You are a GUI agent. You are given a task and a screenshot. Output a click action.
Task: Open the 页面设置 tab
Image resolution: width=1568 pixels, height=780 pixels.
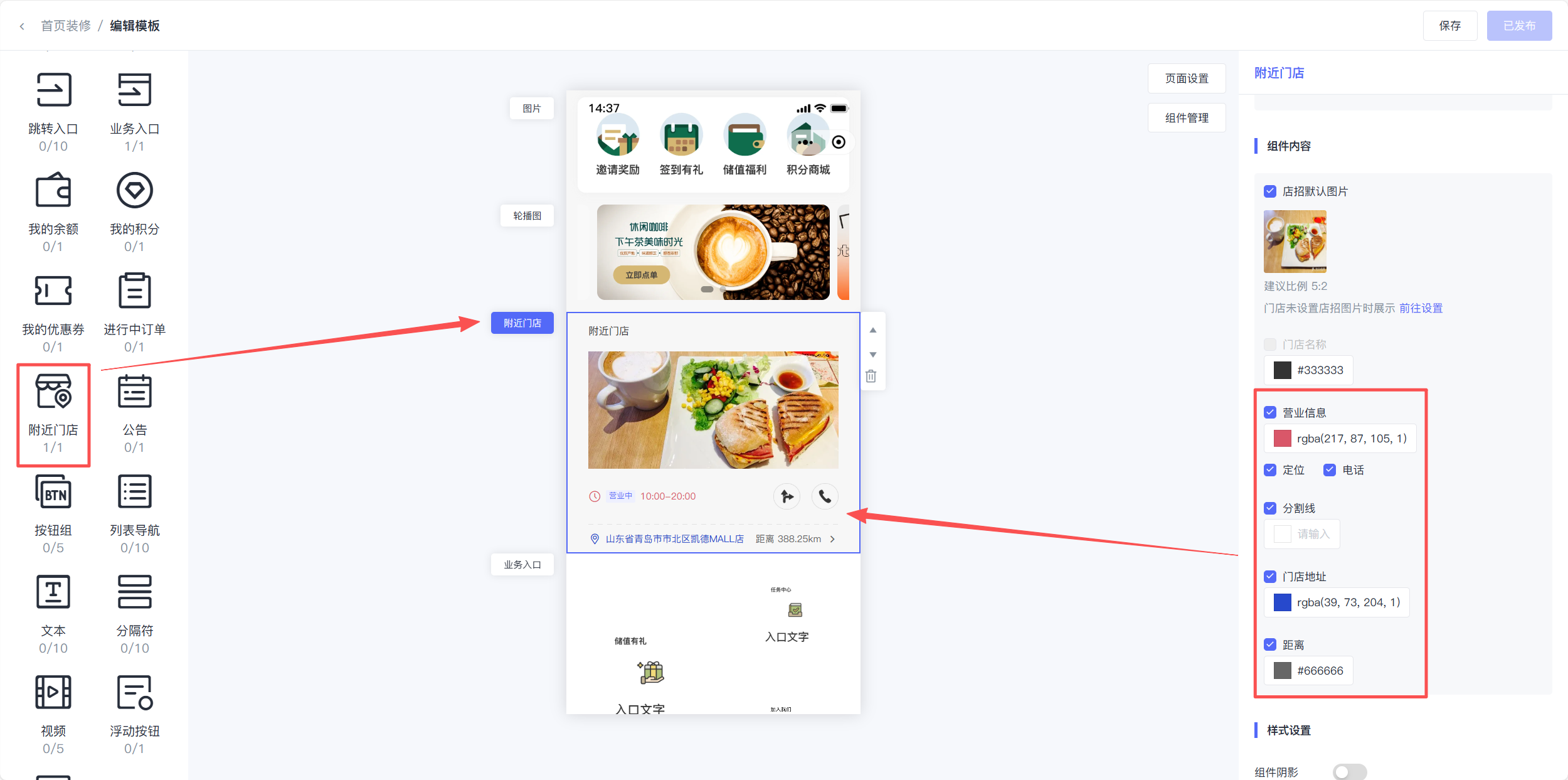point(1187,78)
